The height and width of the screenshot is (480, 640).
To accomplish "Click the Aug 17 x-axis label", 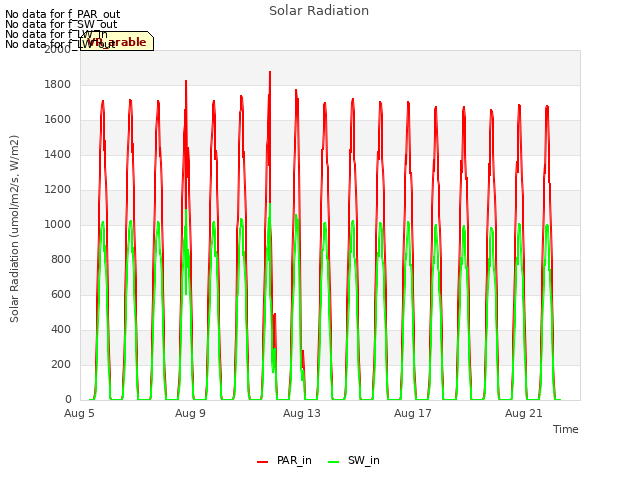I will [413, 413].
